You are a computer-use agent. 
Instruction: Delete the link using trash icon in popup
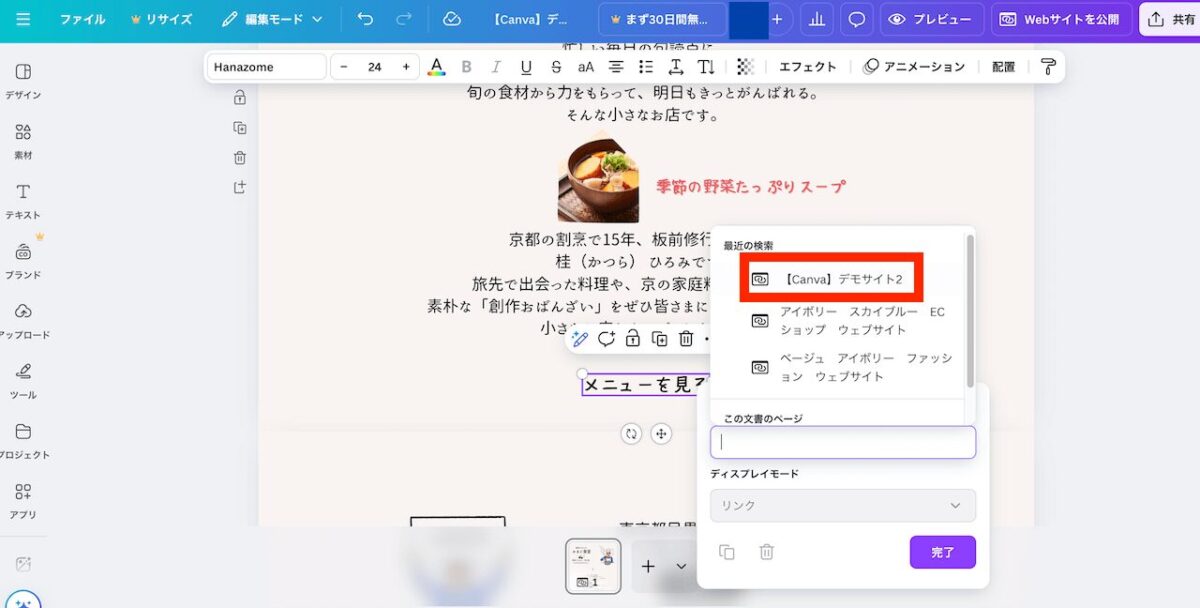766,552
